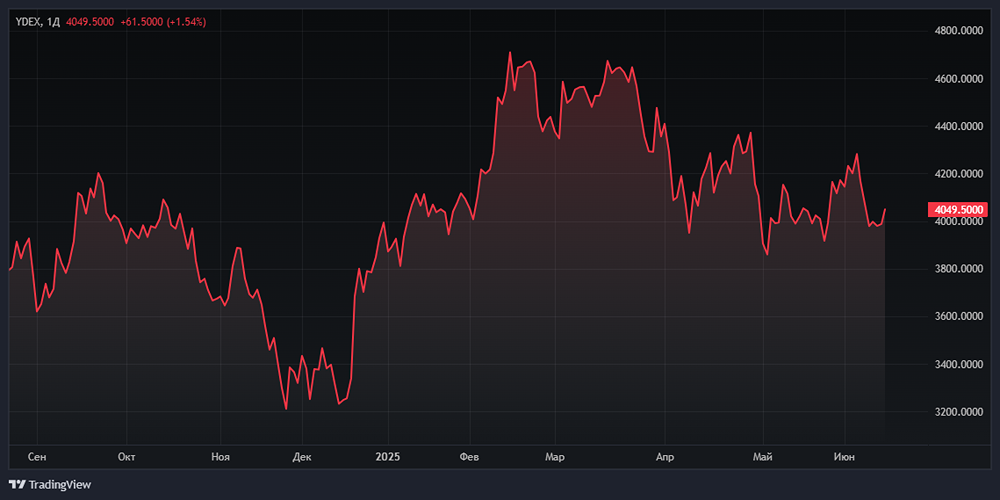
Task: Select the Апр label on time axis
Action: pyautogui.click(x=665, y=457)
